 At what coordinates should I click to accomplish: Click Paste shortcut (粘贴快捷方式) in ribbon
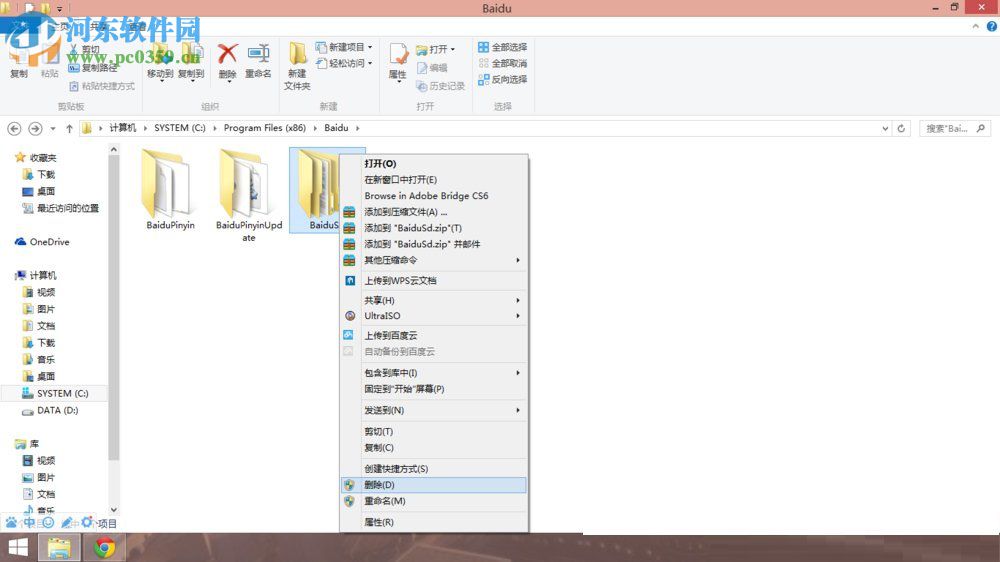tap(102, 85)
